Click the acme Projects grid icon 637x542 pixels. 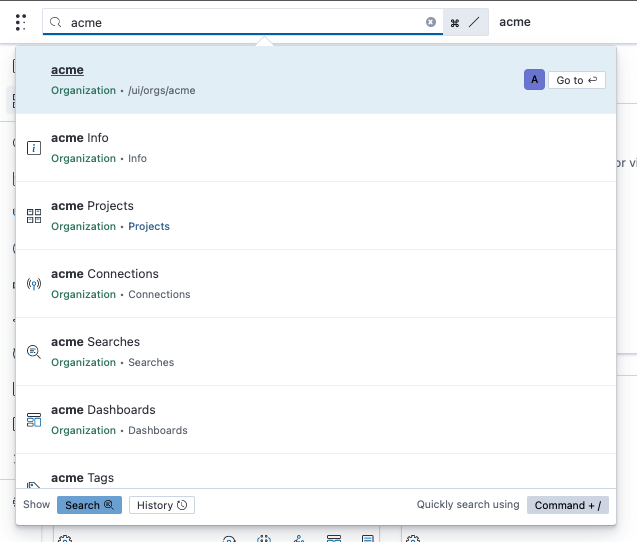[34, 216]
